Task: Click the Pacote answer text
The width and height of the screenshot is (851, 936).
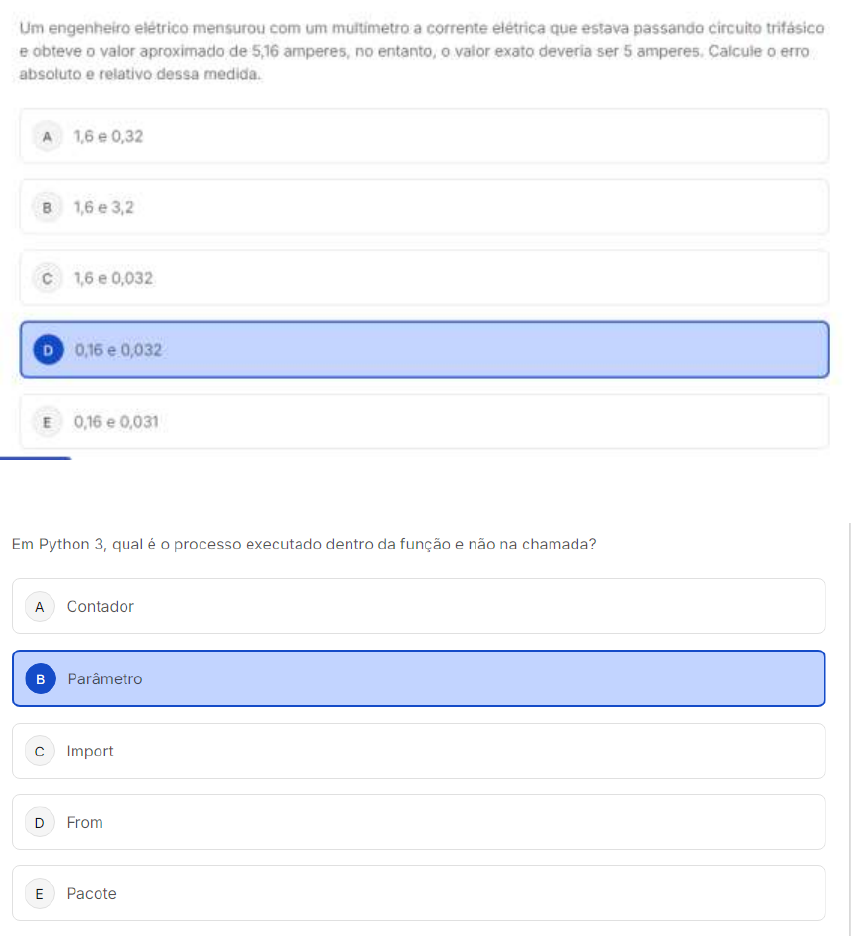Action: [x=91, y=894]
